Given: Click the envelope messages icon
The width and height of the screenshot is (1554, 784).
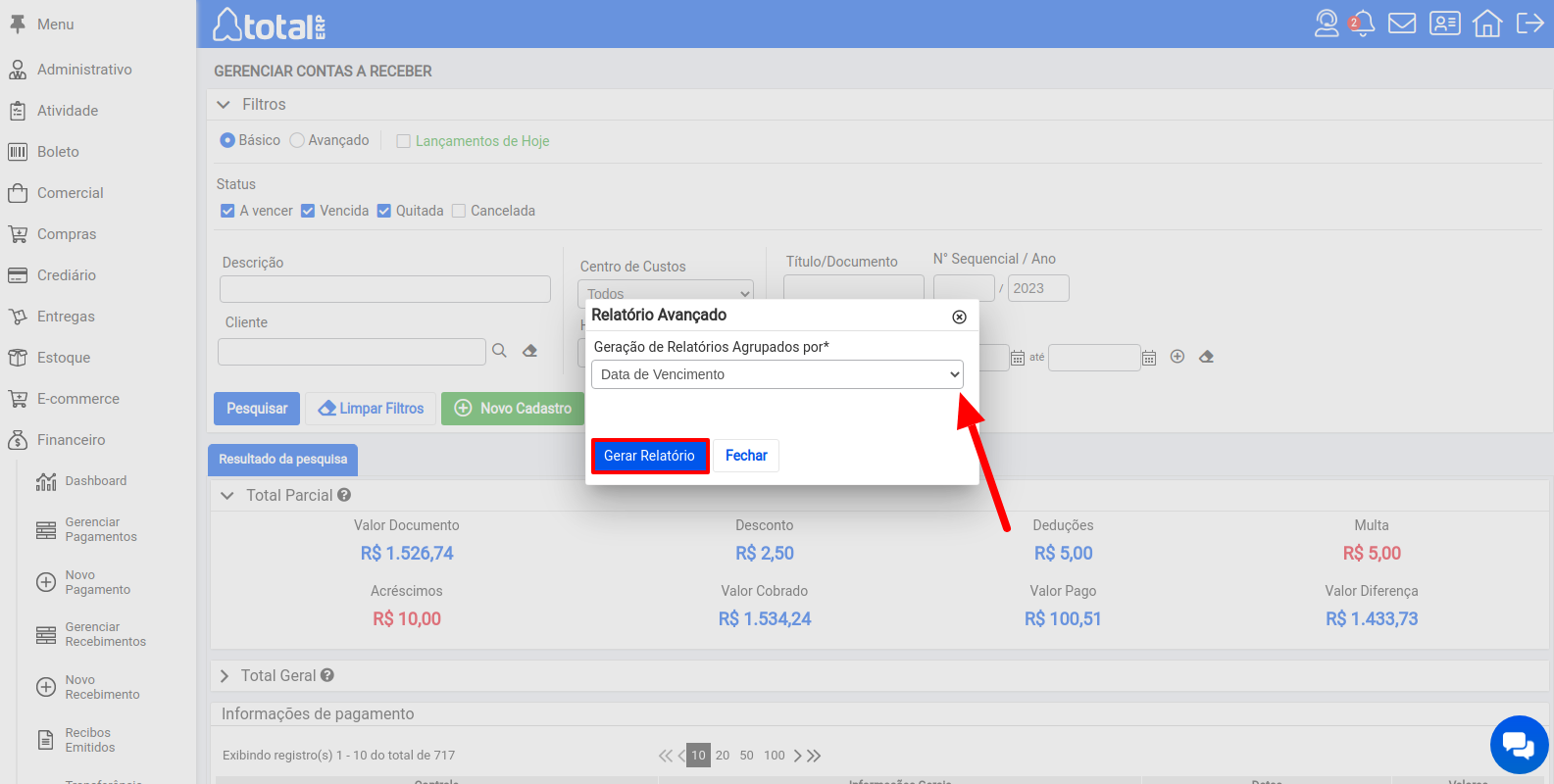Looking at the screenshot, I should 1402,24.
